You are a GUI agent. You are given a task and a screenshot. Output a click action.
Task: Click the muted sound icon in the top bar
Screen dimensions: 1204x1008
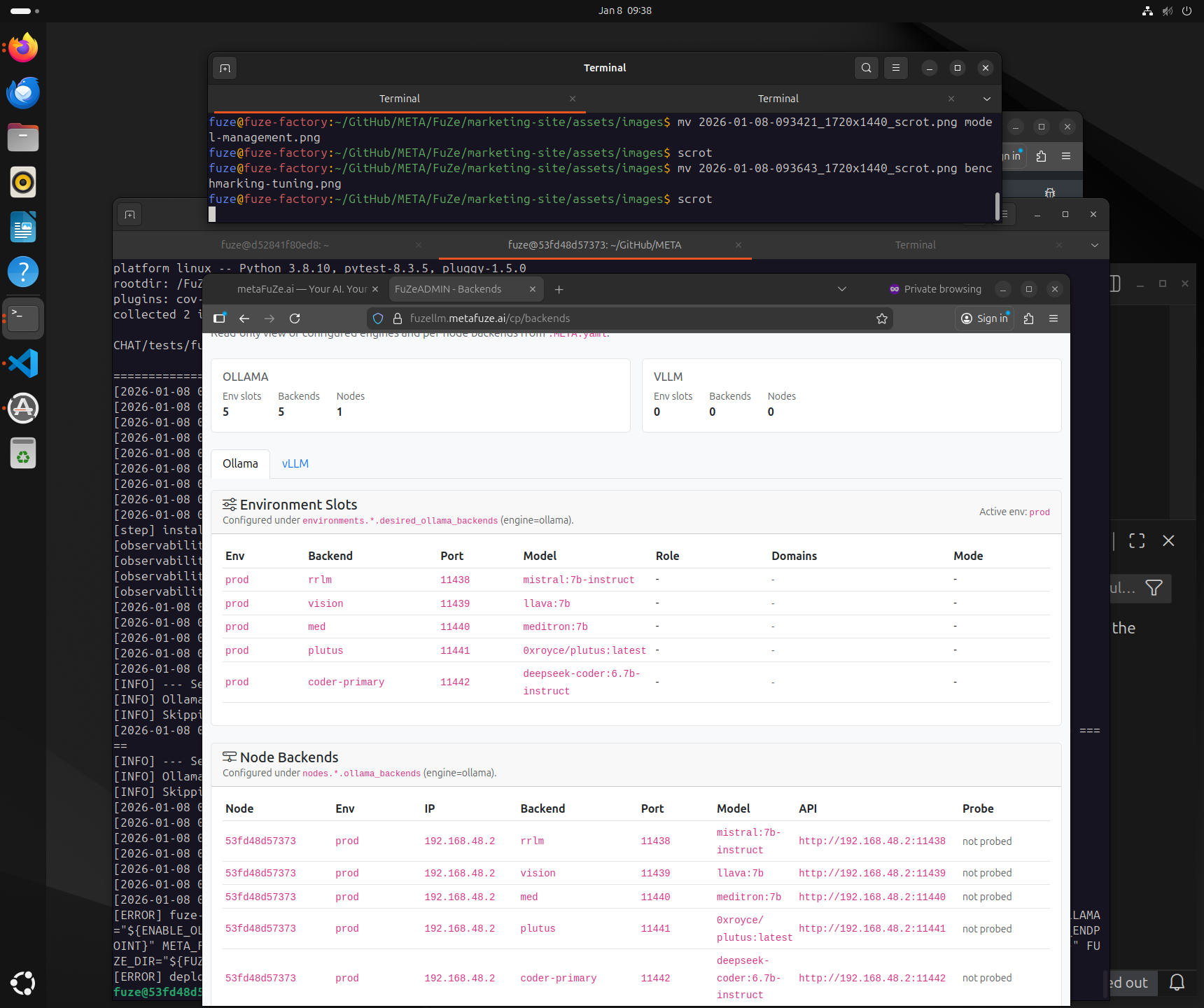[1166, 10]
